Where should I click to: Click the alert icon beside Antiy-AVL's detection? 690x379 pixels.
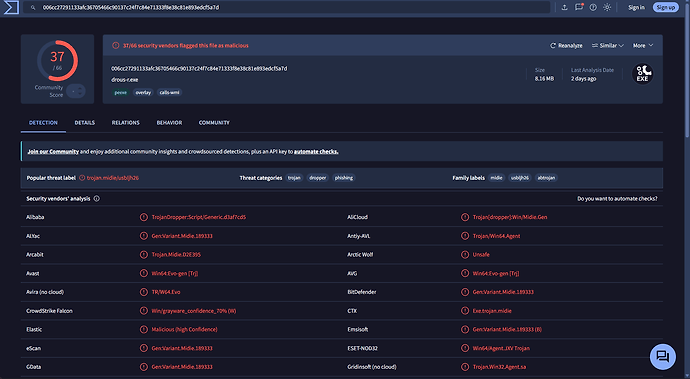[465, 236]
